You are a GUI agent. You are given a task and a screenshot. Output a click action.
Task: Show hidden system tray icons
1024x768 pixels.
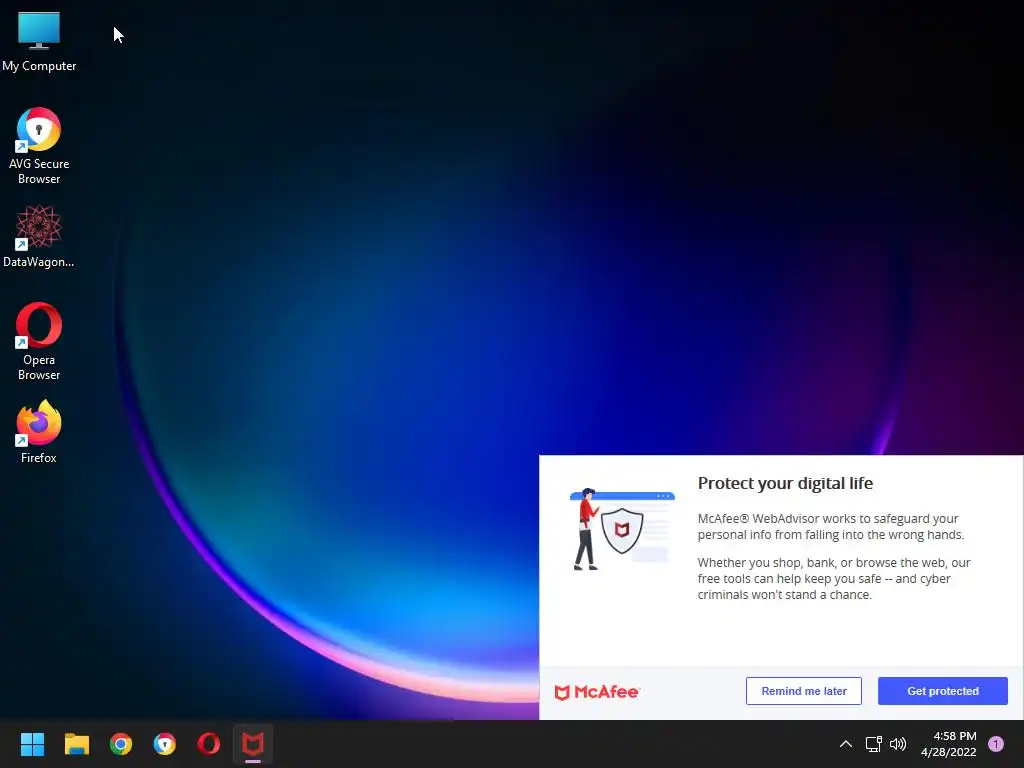click(846, 744)
